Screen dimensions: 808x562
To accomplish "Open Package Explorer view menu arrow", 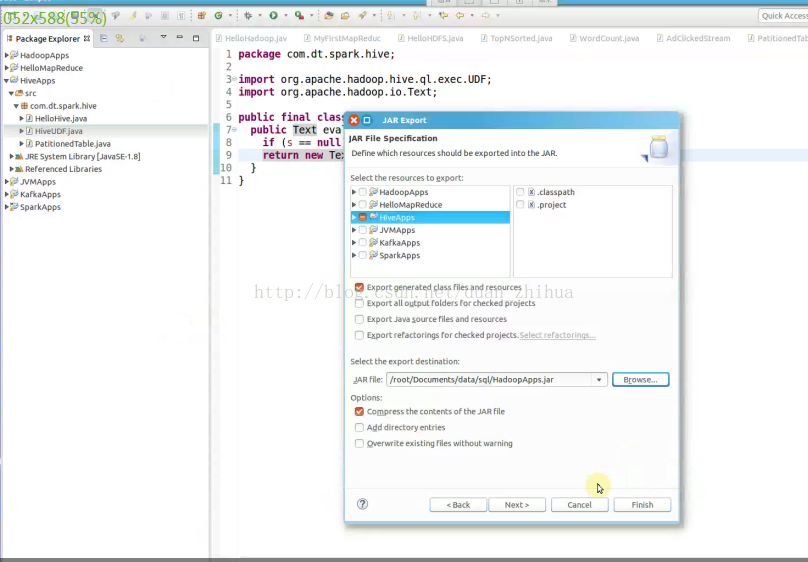I will pos(163,37).
